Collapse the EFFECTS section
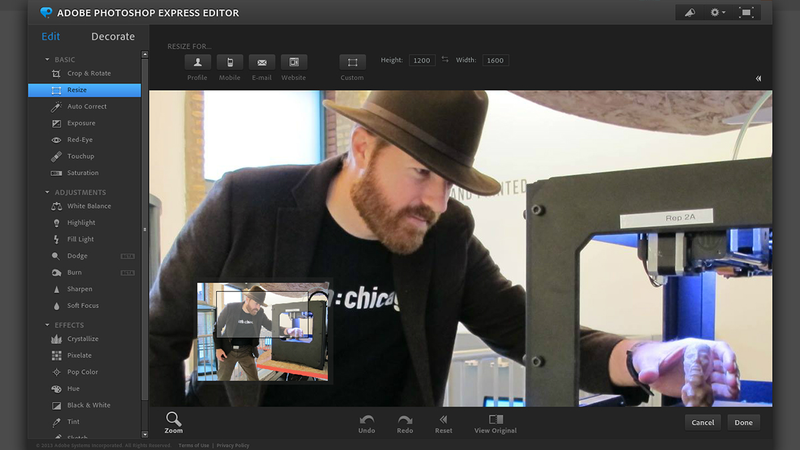 47,324
